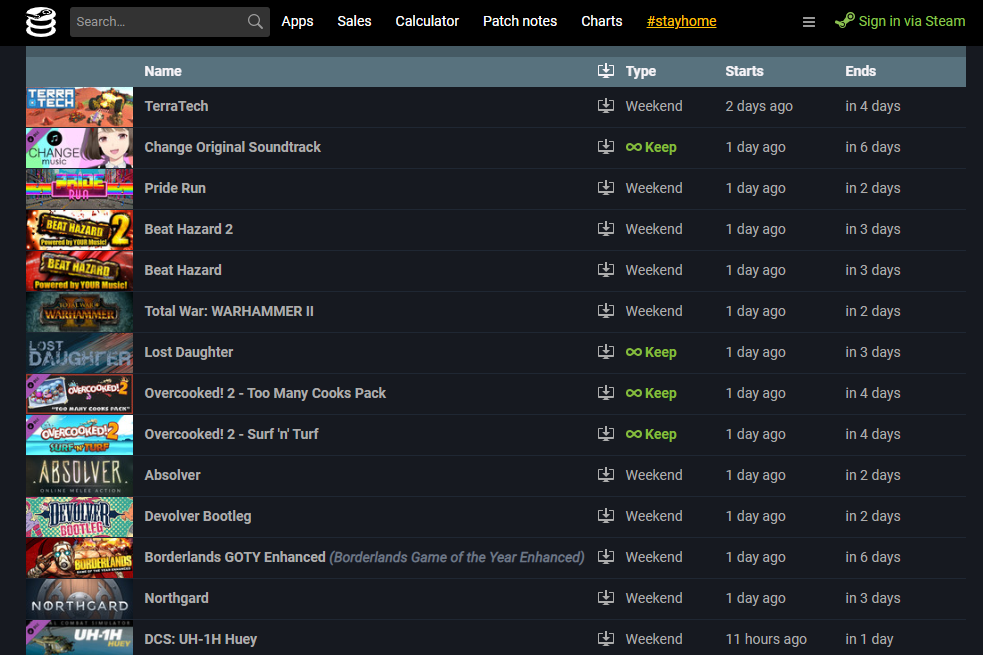Screen dimensions: 983x655
Task: Click the Beat Hazard 2 thumbnail
Action: [x=80, y=229]
